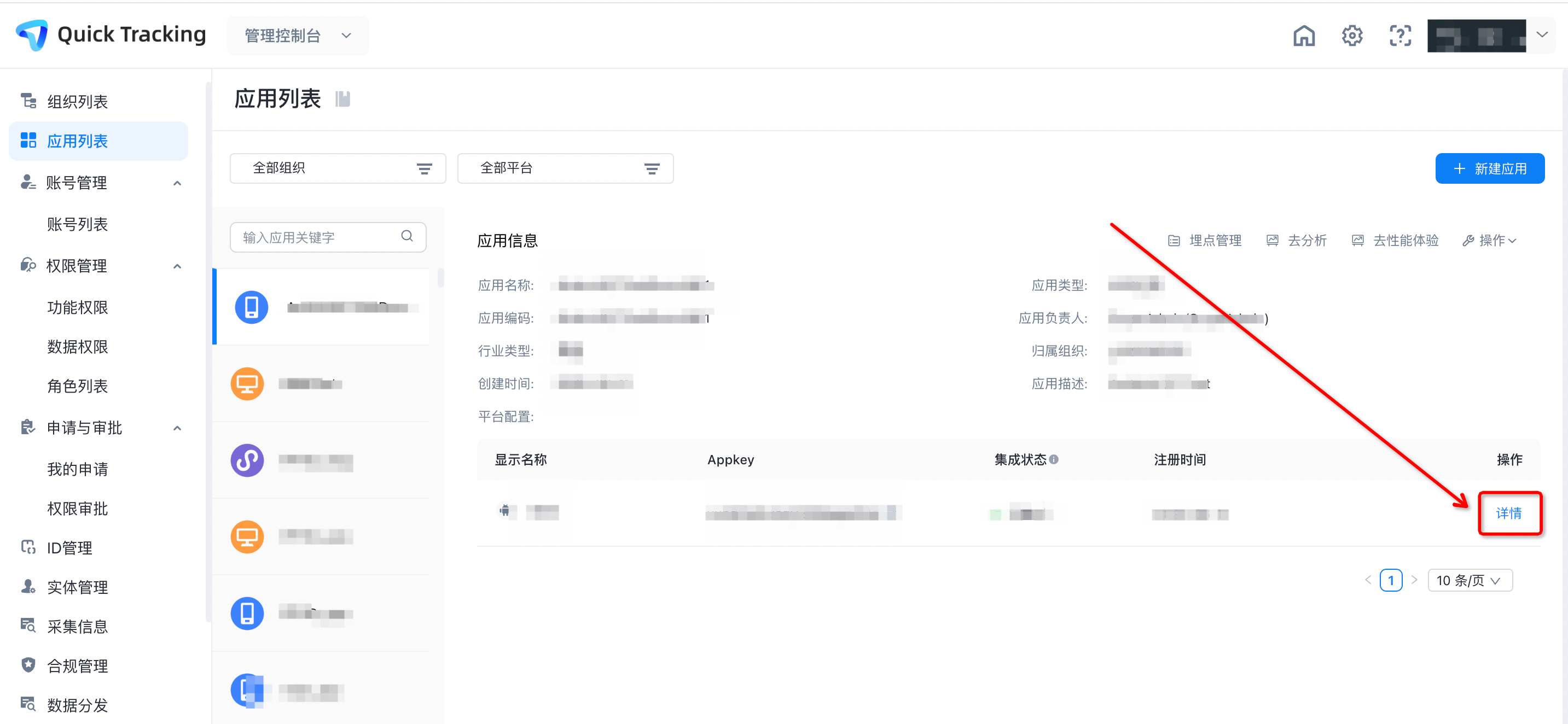Click the search magnifier in app keyword box
The image size is (1568, 724).
406,236
